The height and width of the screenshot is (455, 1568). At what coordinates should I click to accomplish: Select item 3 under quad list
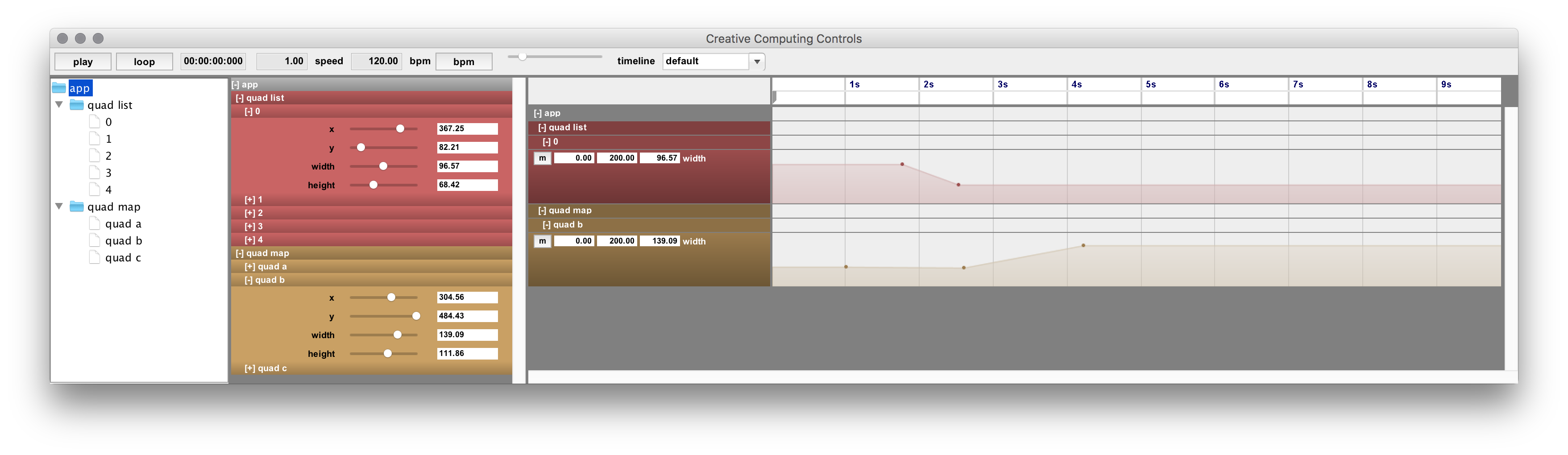tap(108, 173)
